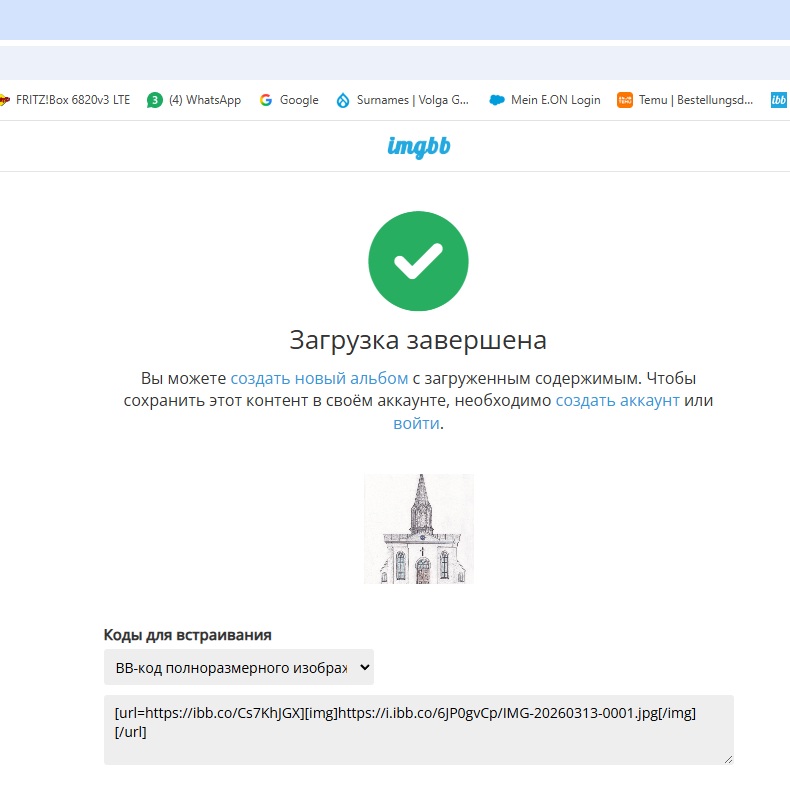Open the FRITZ!Box 6820v3 LTE bookmark
790x808 pixels.
65,100
